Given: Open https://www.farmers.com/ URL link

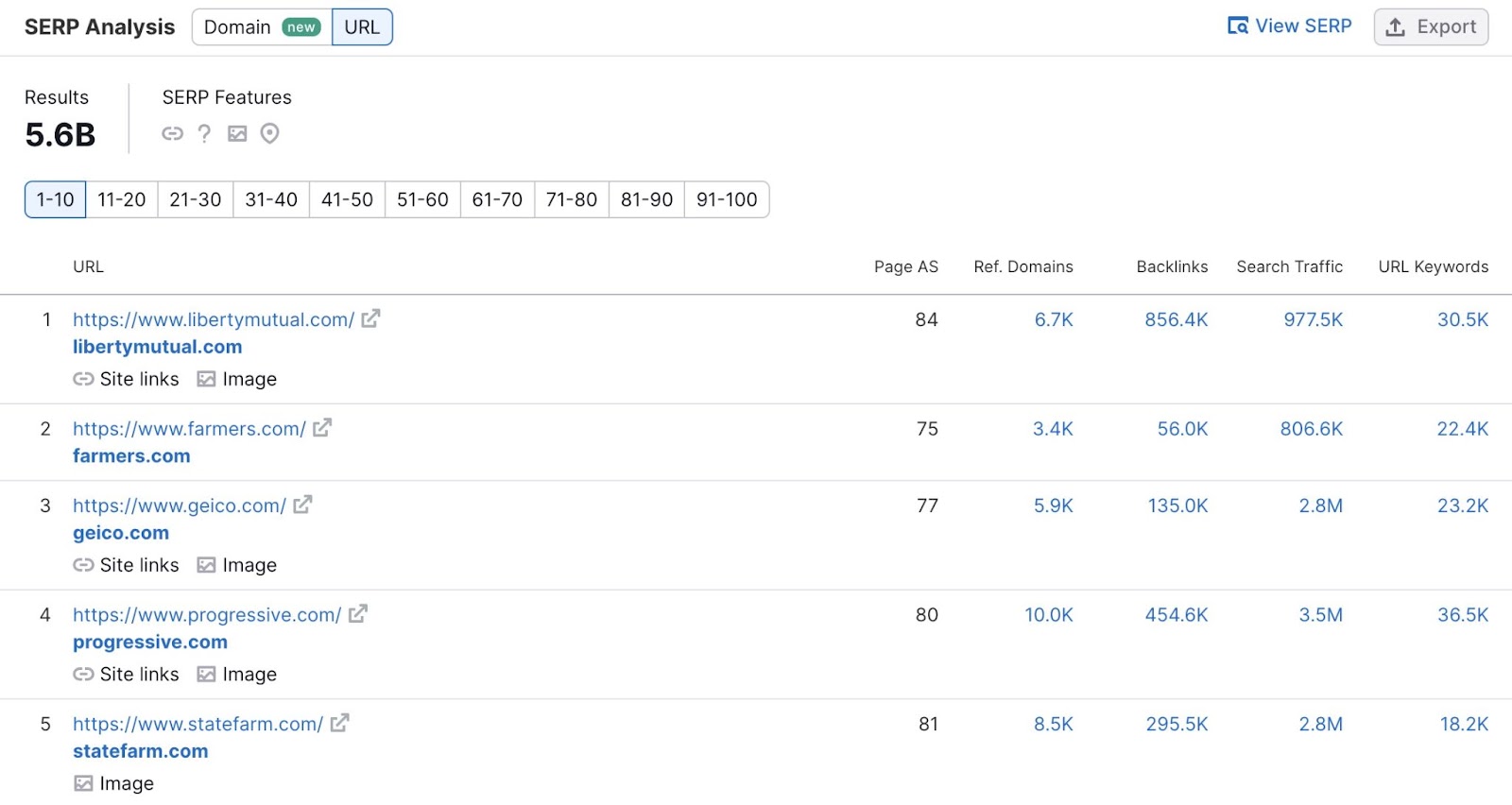Looking at the screenshot, I should 189,429.
